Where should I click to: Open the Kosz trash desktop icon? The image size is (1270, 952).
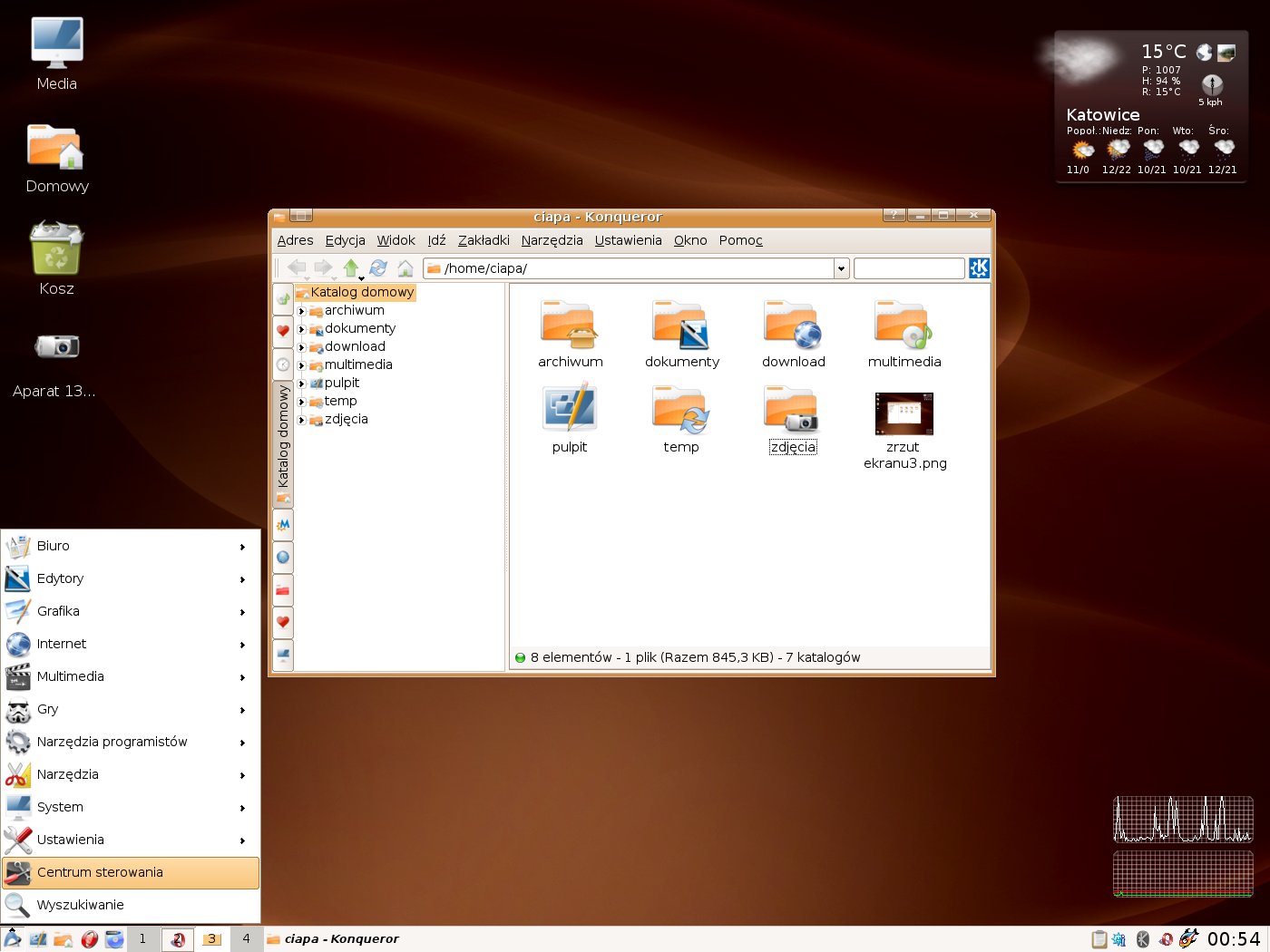click(56, 258)
